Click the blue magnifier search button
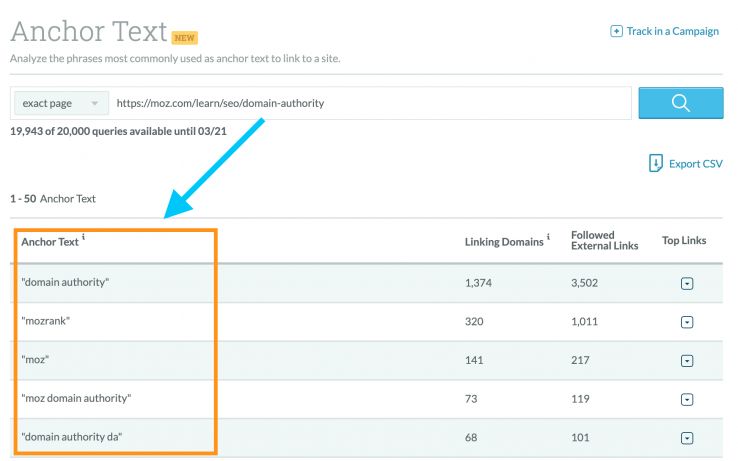 pos(681,103)
